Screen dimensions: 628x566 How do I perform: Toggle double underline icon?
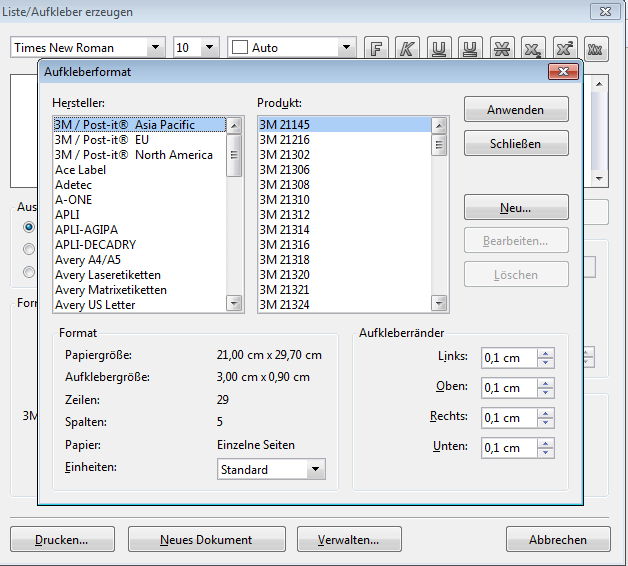pos(470,49)
